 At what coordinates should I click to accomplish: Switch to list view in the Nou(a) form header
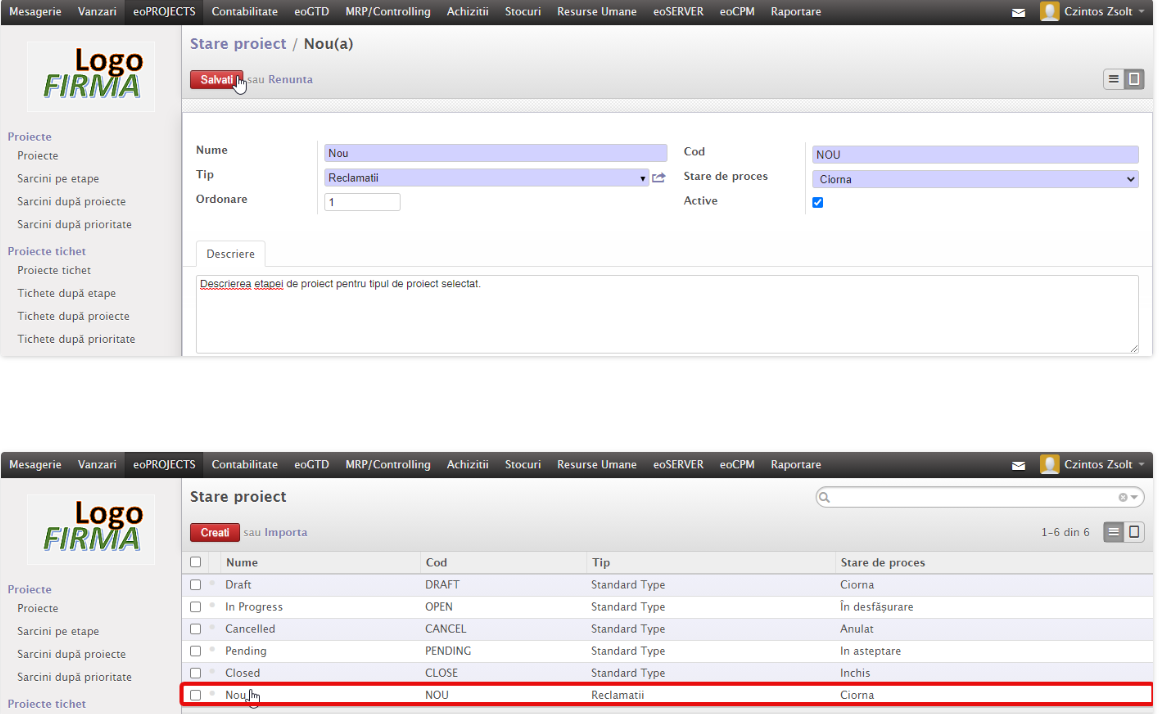[x=1114, y=80]
